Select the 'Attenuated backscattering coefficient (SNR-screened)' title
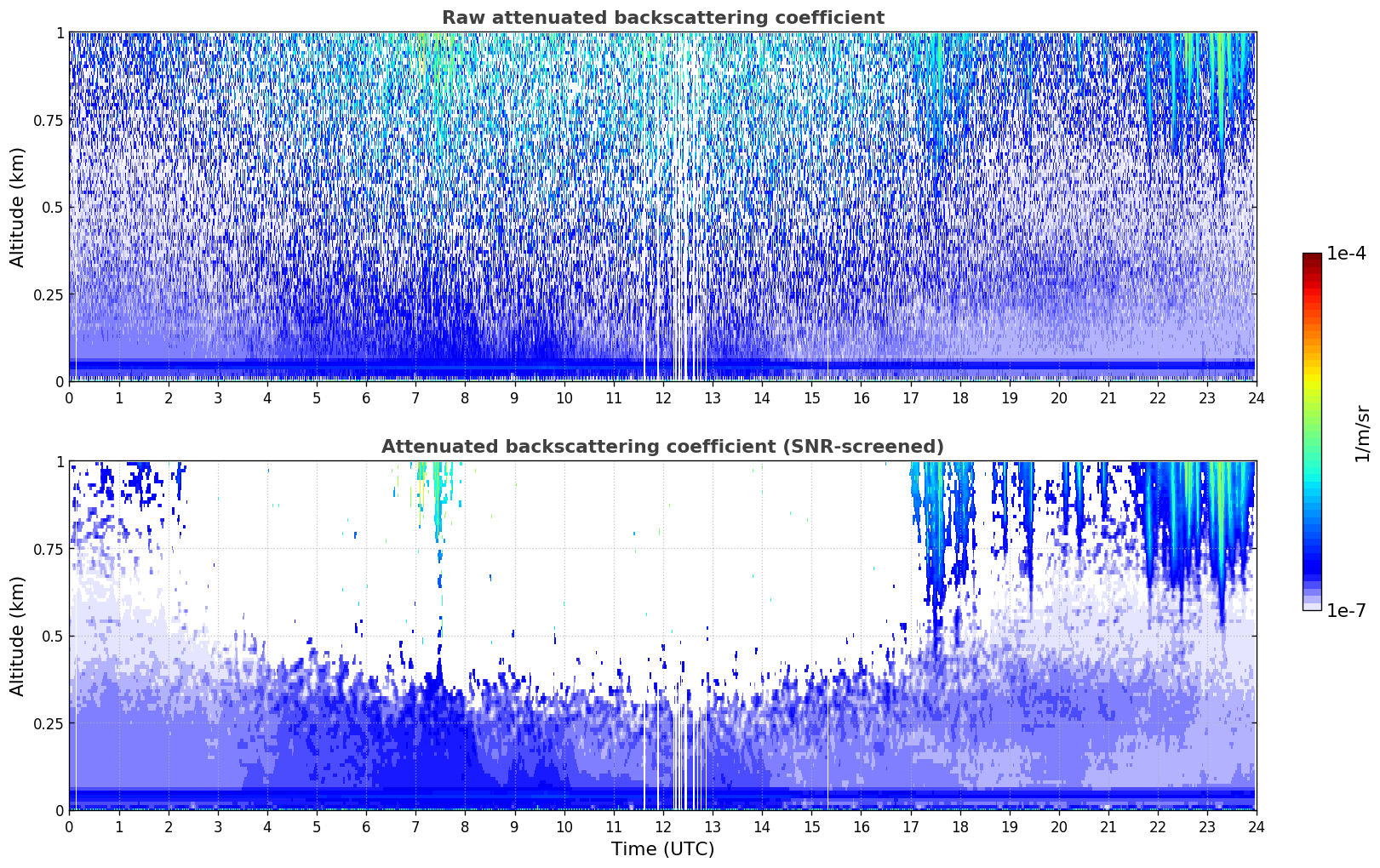The image size is (1380, 868). 662,447
